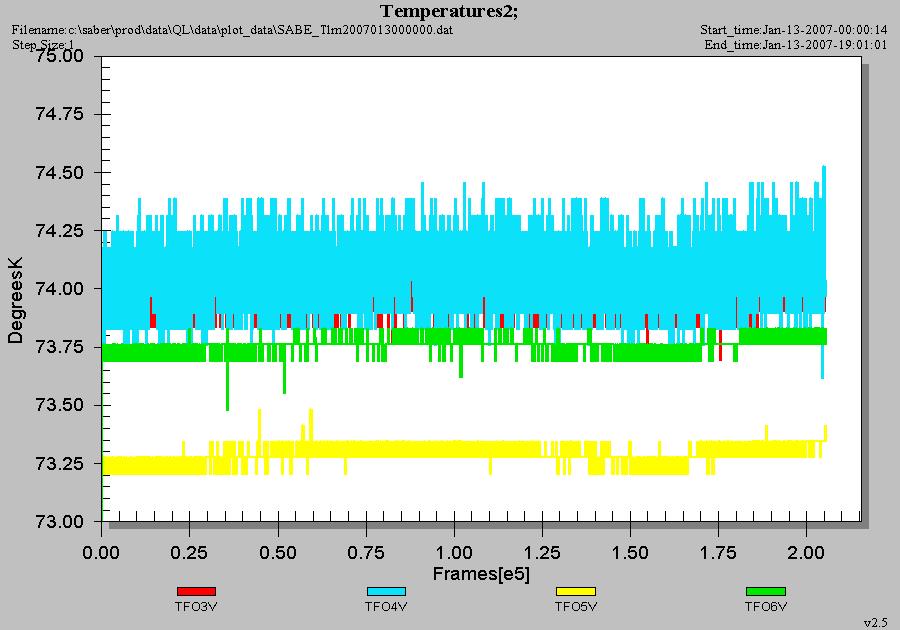
Task: Click the 0.25 x-axis tick label
Action: 189,553
